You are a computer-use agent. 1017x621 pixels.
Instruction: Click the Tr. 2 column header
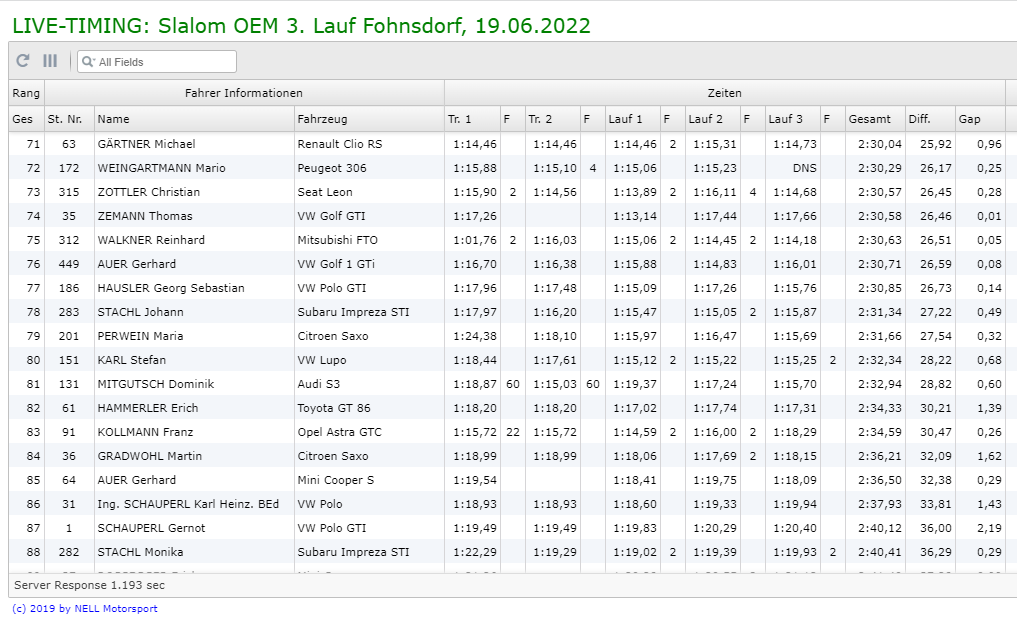click(551, 119)
